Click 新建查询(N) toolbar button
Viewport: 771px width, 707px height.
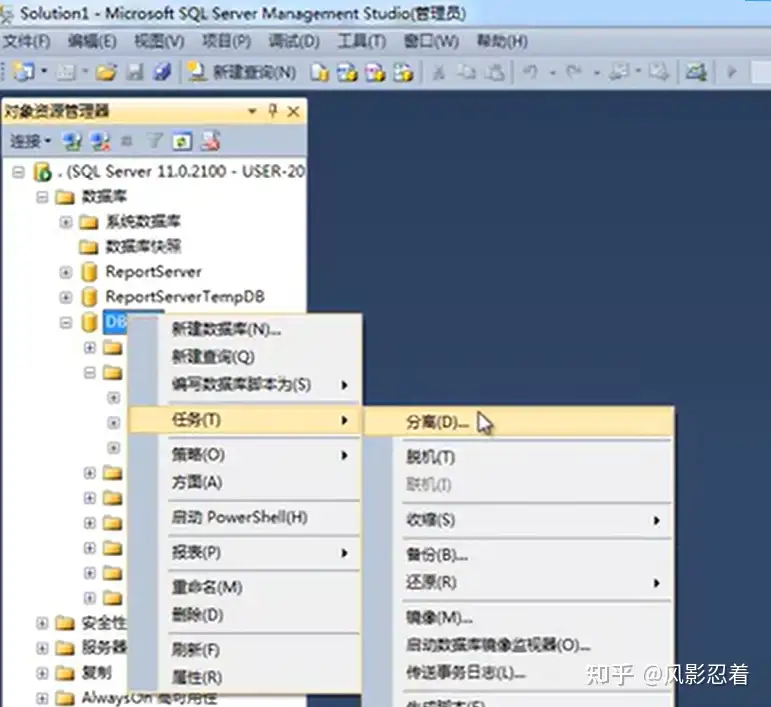242,72
